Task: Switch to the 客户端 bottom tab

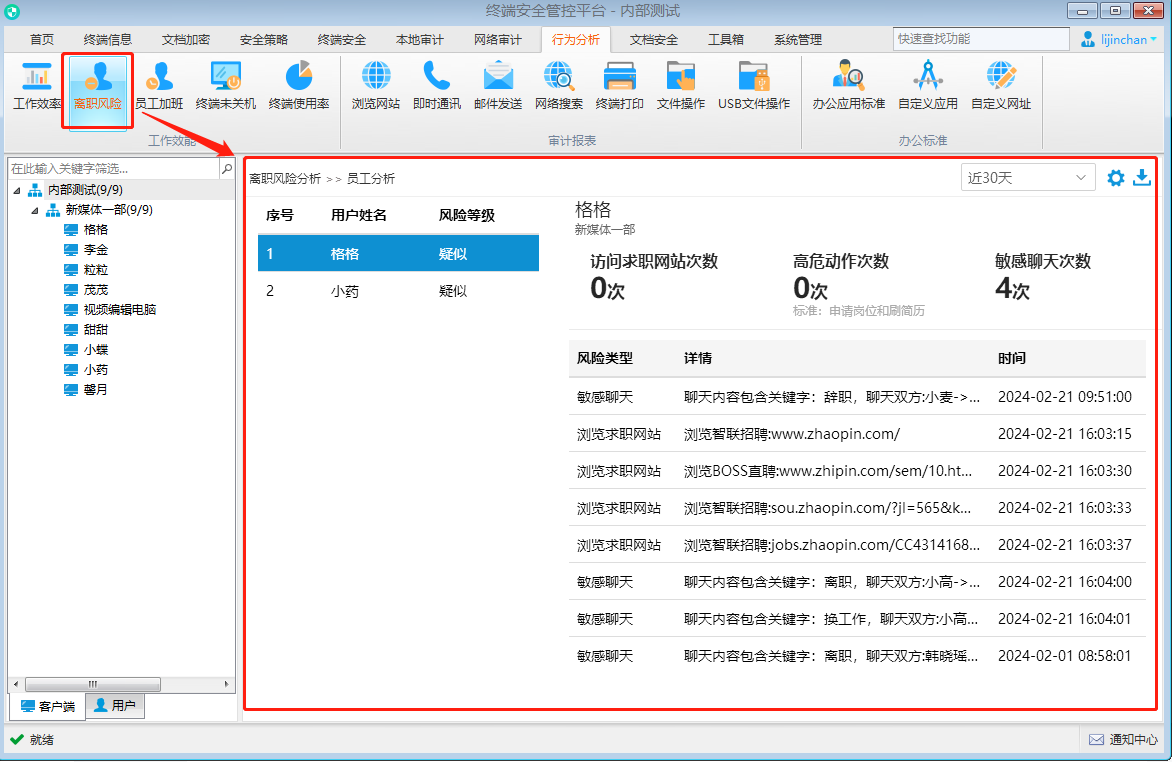Action: [x=48, y=706]
